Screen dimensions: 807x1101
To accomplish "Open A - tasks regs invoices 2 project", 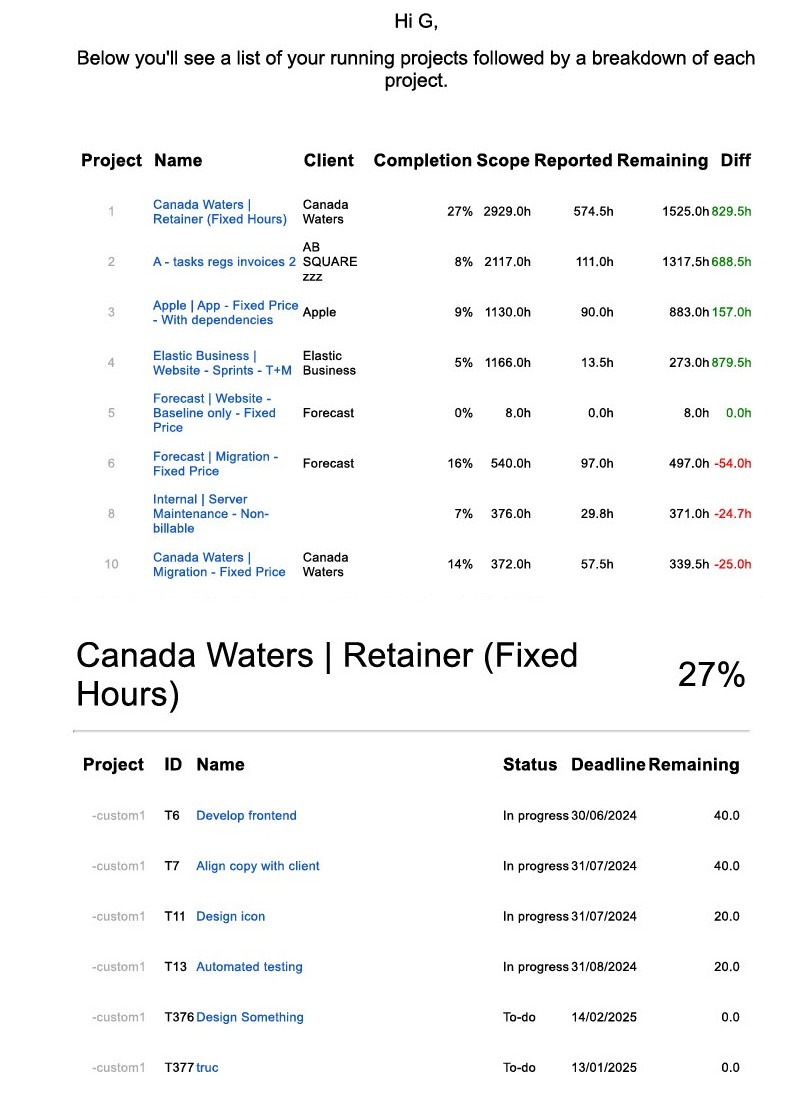I will point(224,262).
